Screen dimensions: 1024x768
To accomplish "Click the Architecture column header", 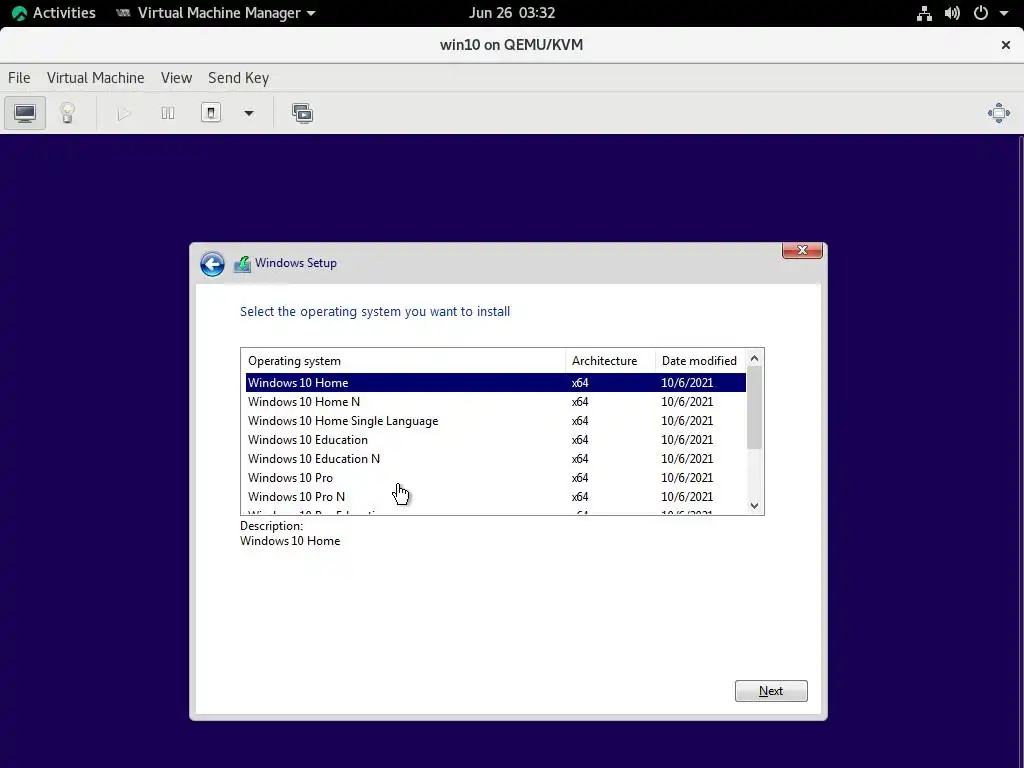I will [610, 360].
